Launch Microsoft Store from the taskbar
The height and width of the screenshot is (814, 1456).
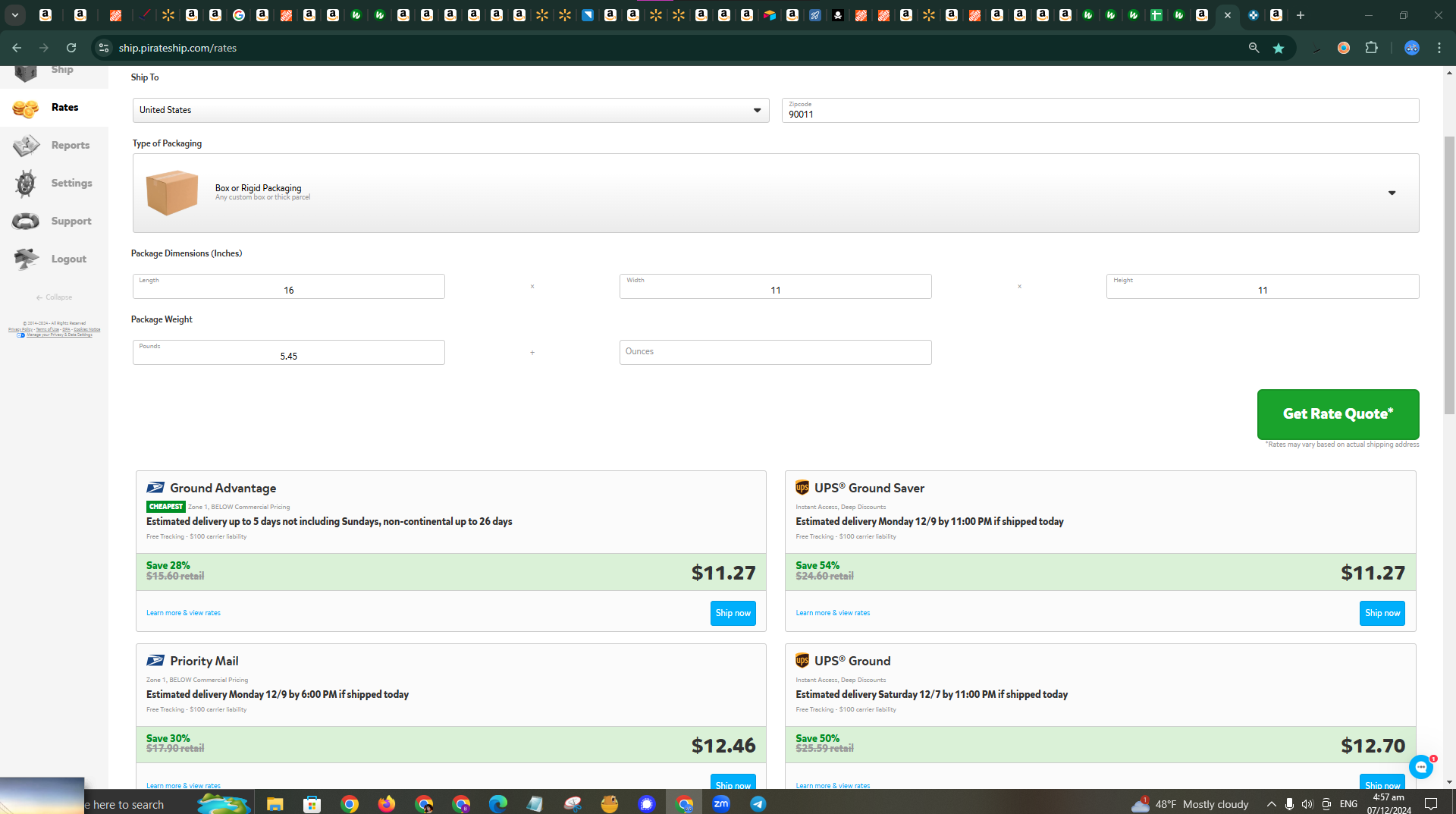tap(312, 803)
